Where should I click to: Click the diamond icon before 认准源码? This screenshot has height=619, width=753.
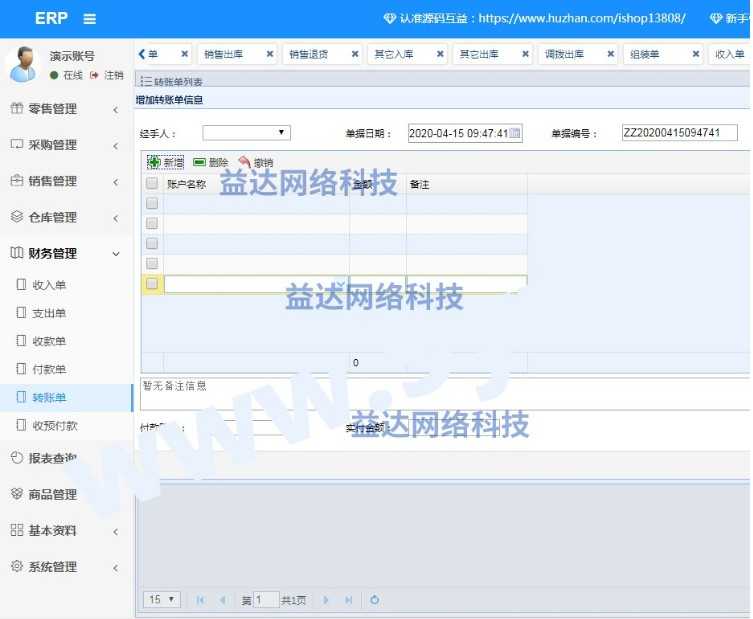click(x=389, y=19)
